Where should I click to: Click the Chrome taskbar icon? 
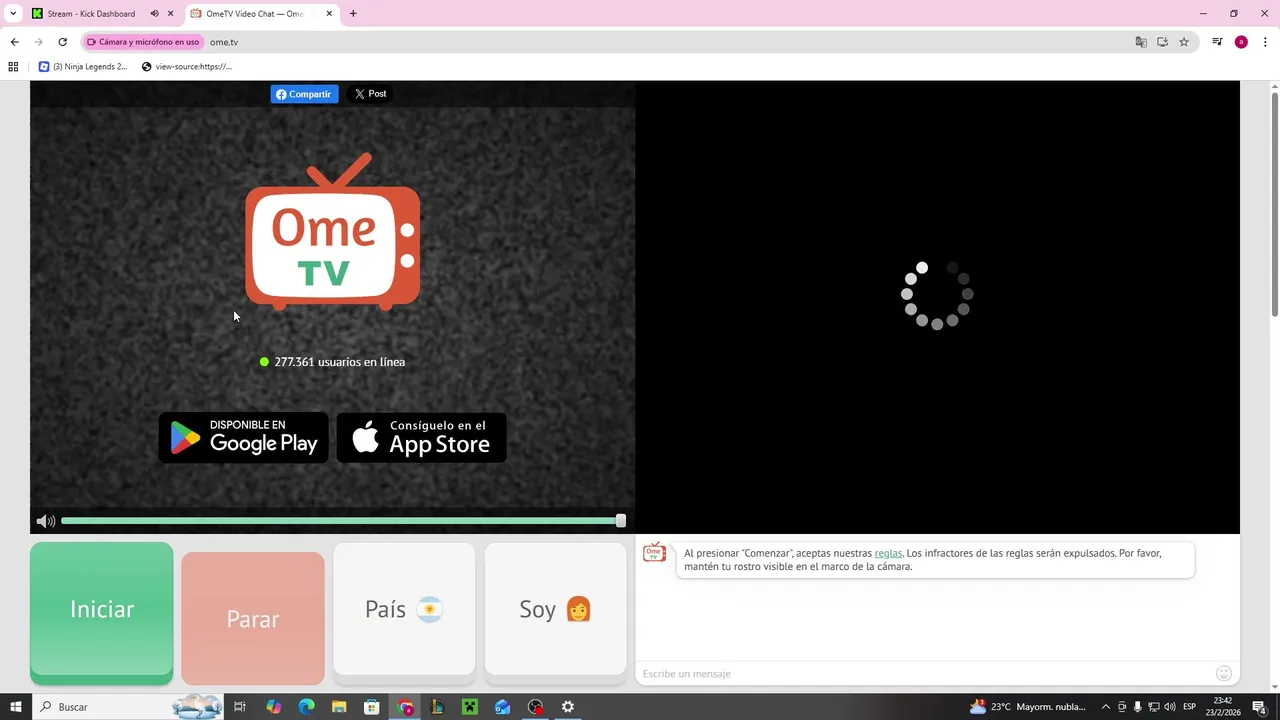click(x=405, y=707)
